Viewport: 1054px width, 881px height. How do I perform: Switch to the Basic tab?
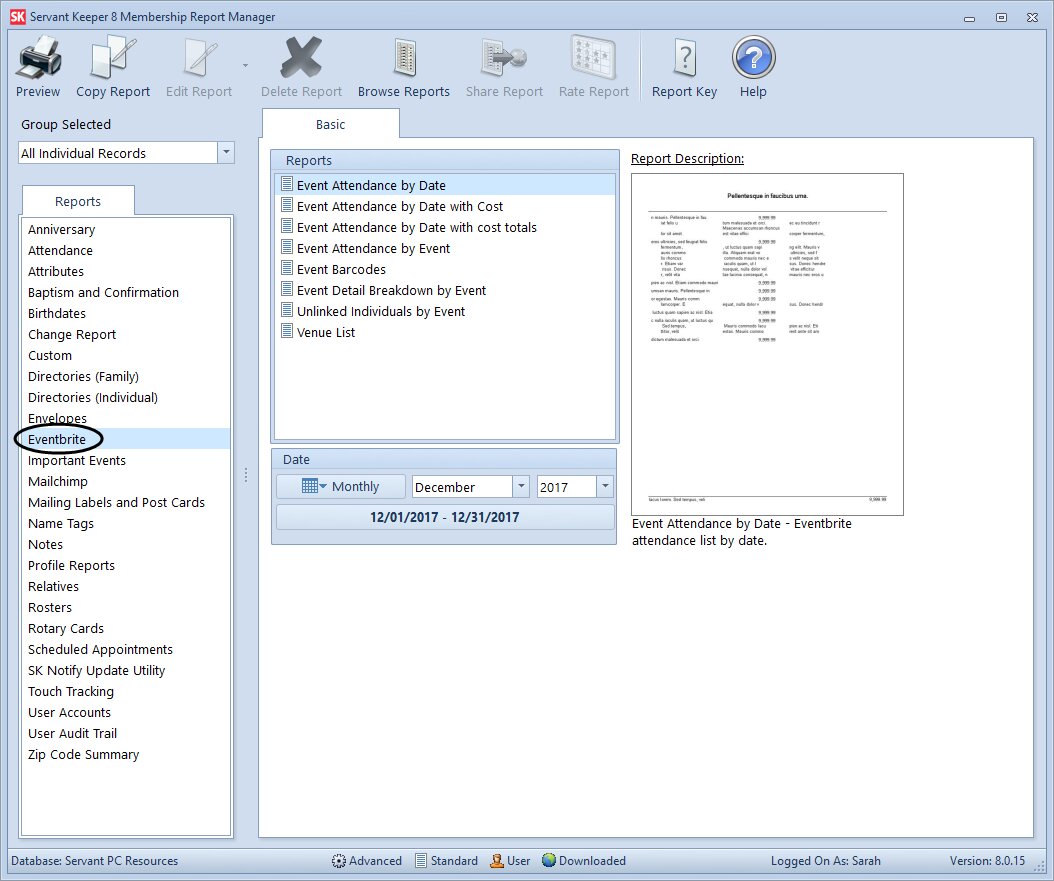tap(330, 124)
